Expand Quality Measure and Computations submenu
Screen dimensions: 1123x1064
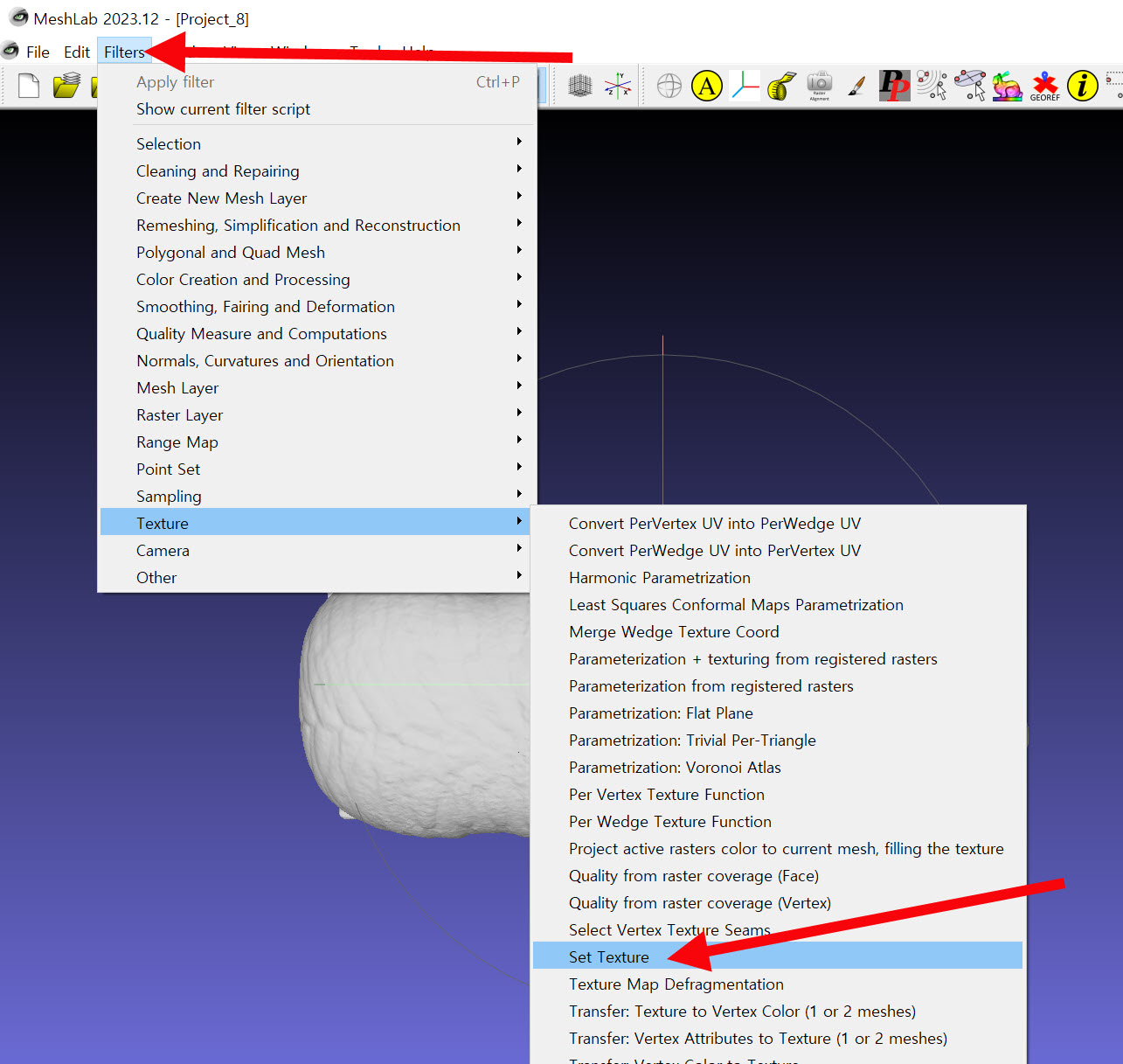316,333
